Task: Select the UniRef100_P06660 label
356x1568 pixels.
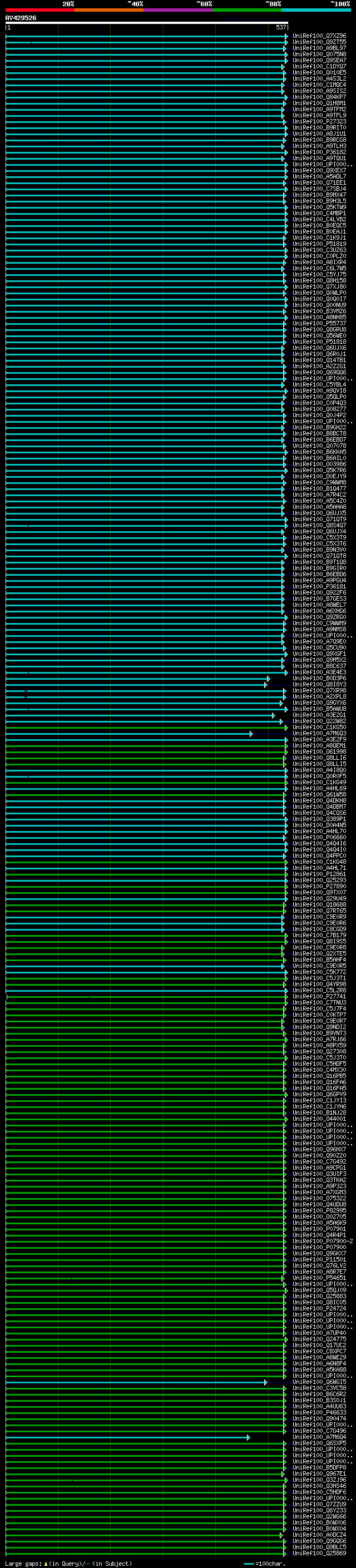Action: (319, 838)
